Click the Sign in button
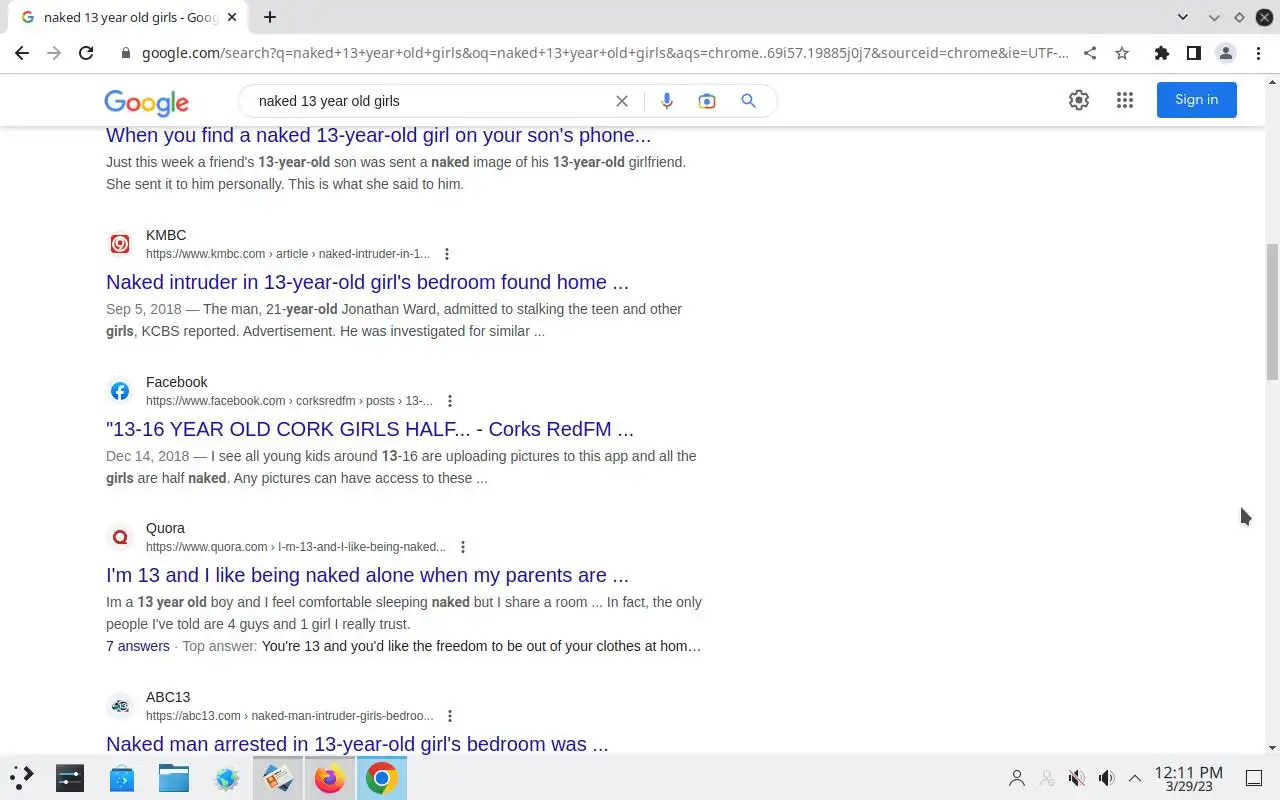This screenshot has width=1280, height=800. pos(1197,100)
